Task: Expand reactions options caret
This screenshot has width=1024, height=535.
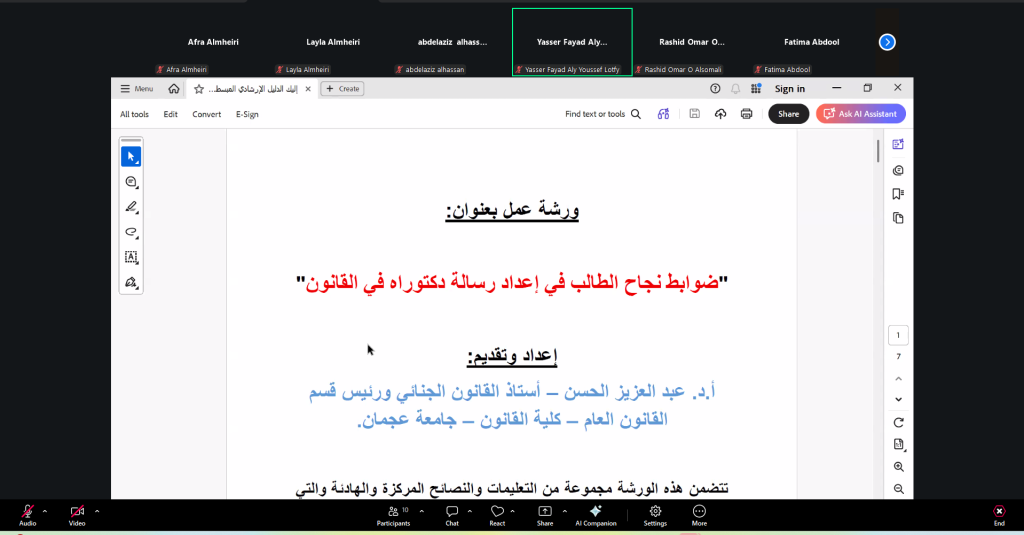Action: (x=513, y=511)
